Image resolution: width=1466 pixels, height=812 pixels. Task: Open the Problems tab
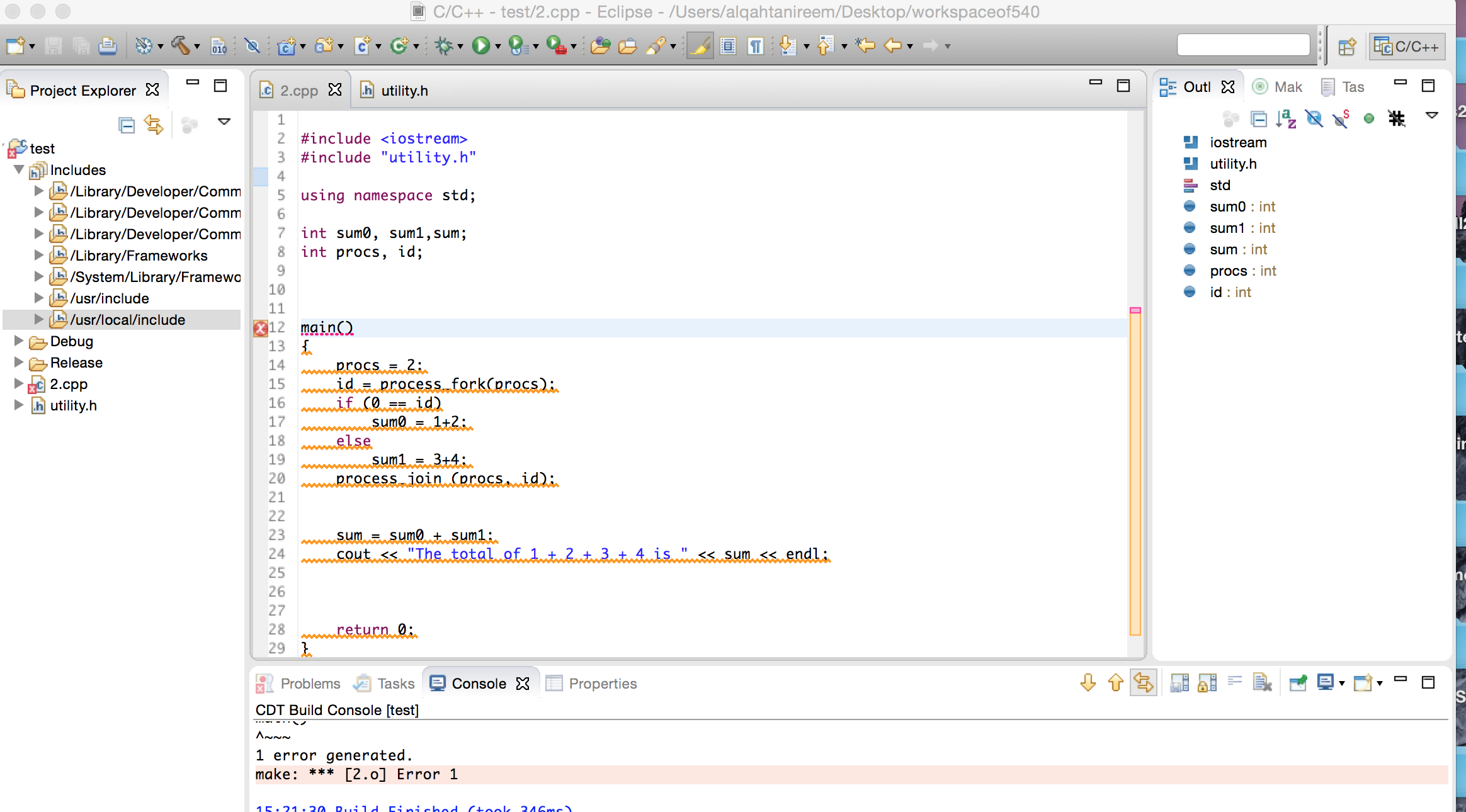pos(310,684)
